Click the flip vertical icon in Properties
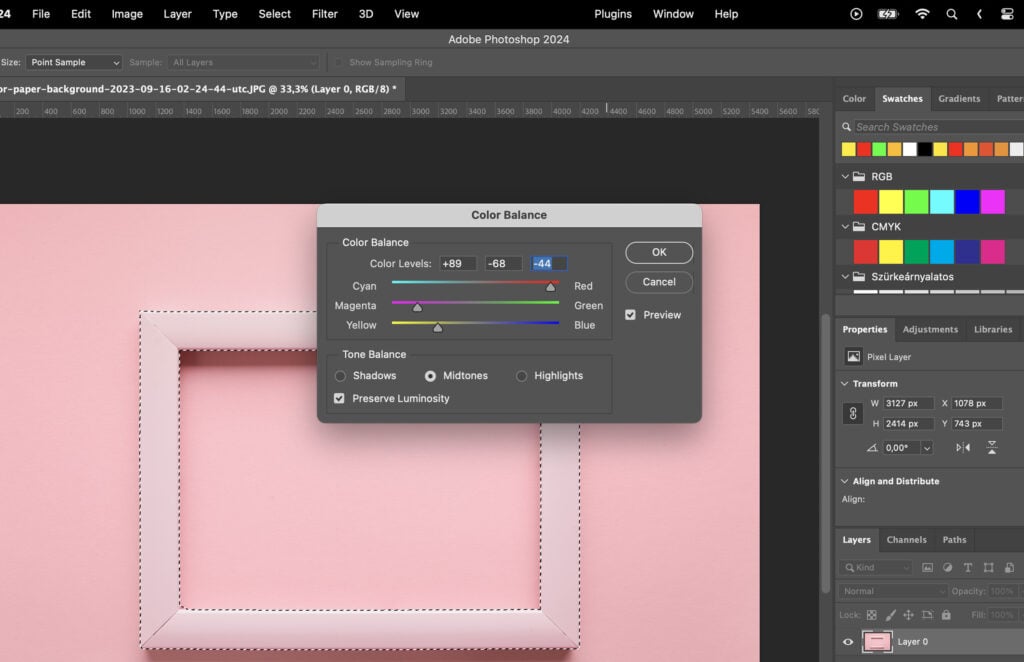 point(992,447)
